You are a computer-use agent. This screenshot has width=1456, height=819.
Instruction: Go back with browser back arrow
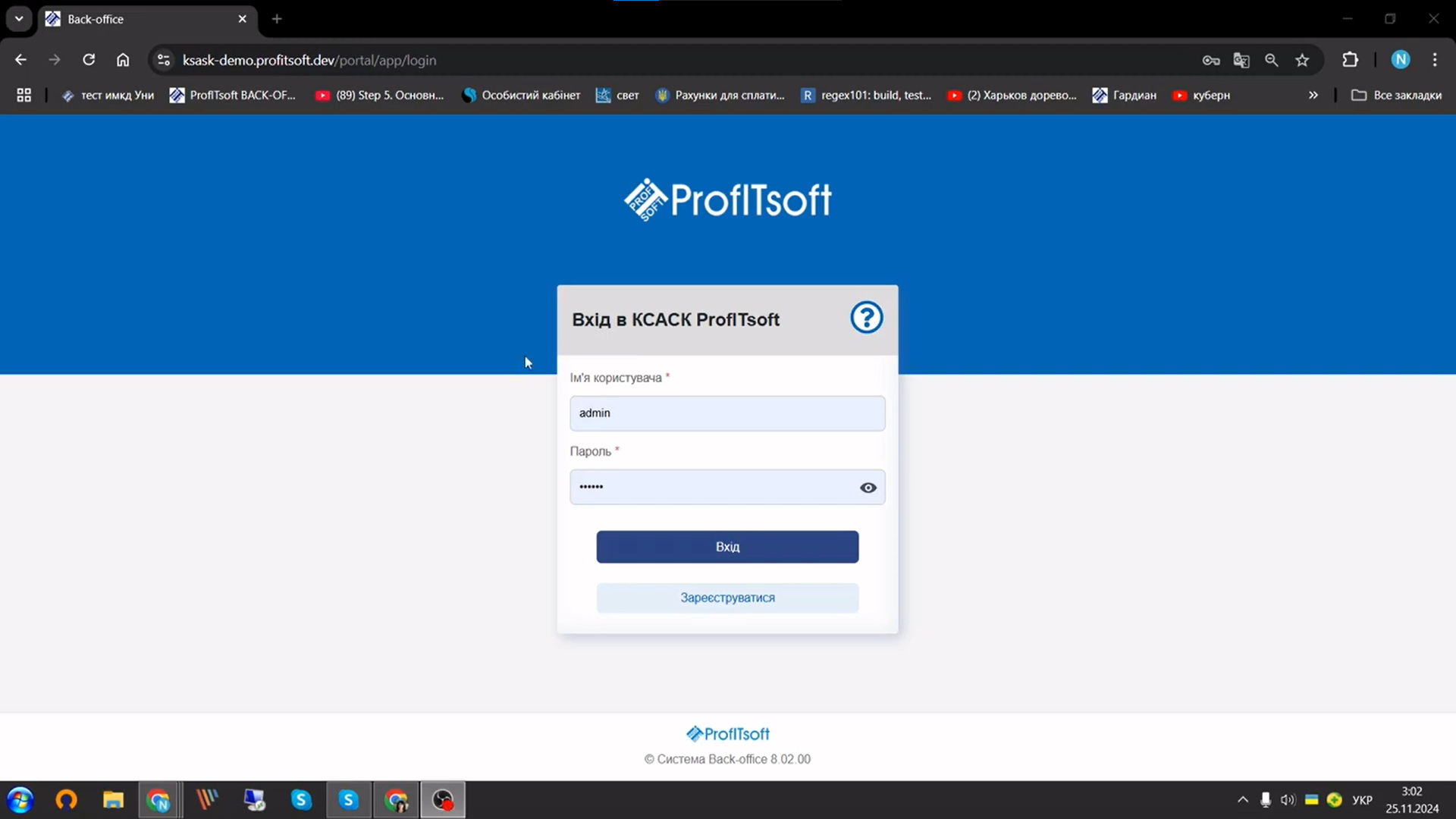click(20, 60)
